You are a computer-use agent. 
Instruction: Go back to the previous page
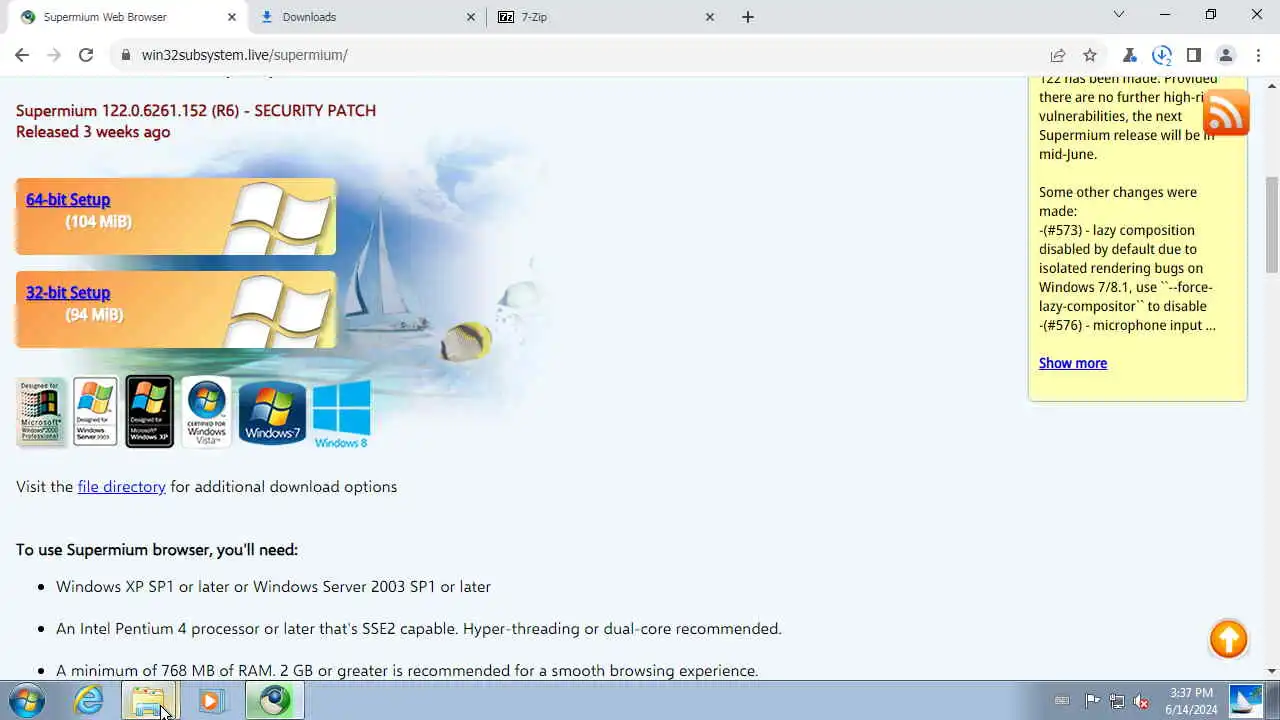click(x=22, y=55)
